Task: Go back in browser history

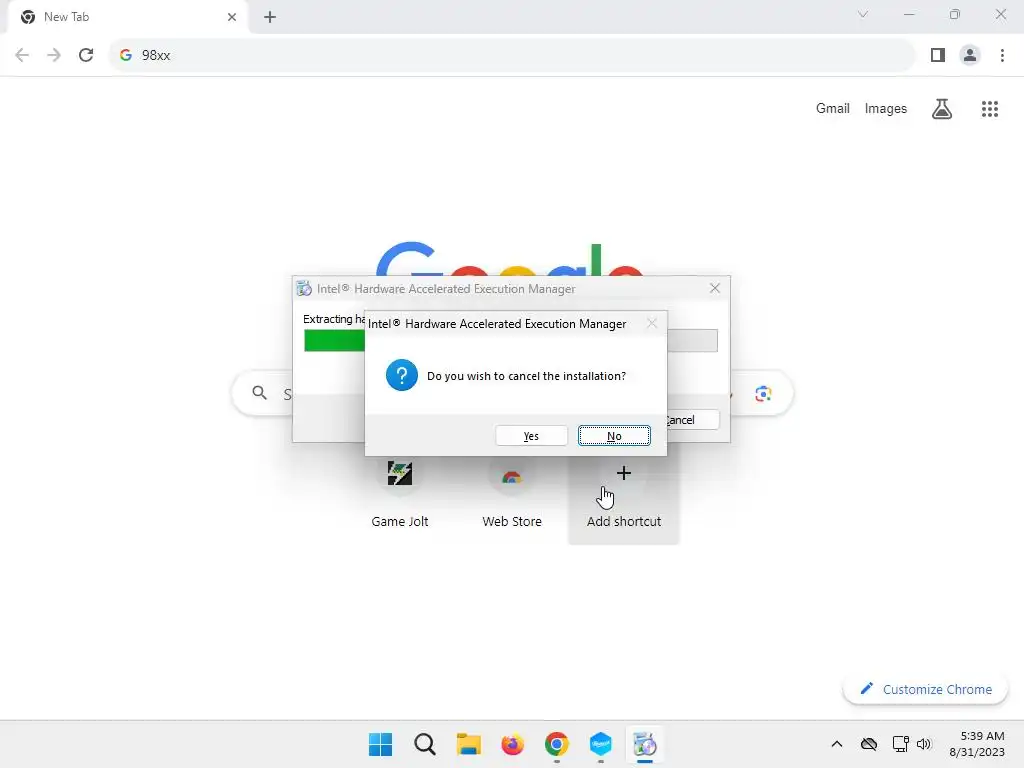Action: coord(22,55)
